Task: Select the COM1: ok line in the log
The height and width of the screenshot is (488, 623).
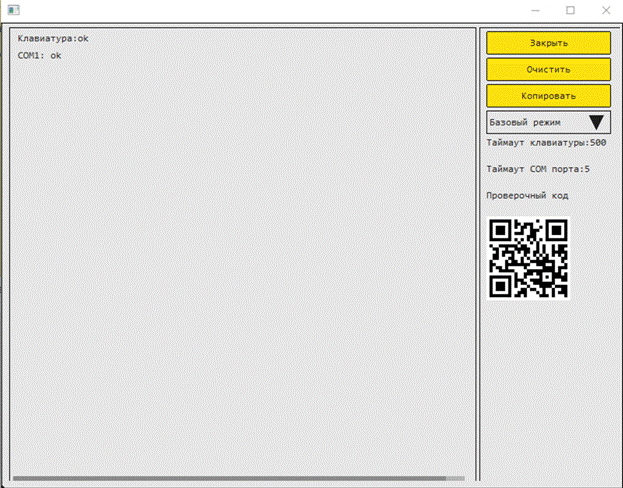Action: point(40,56)
